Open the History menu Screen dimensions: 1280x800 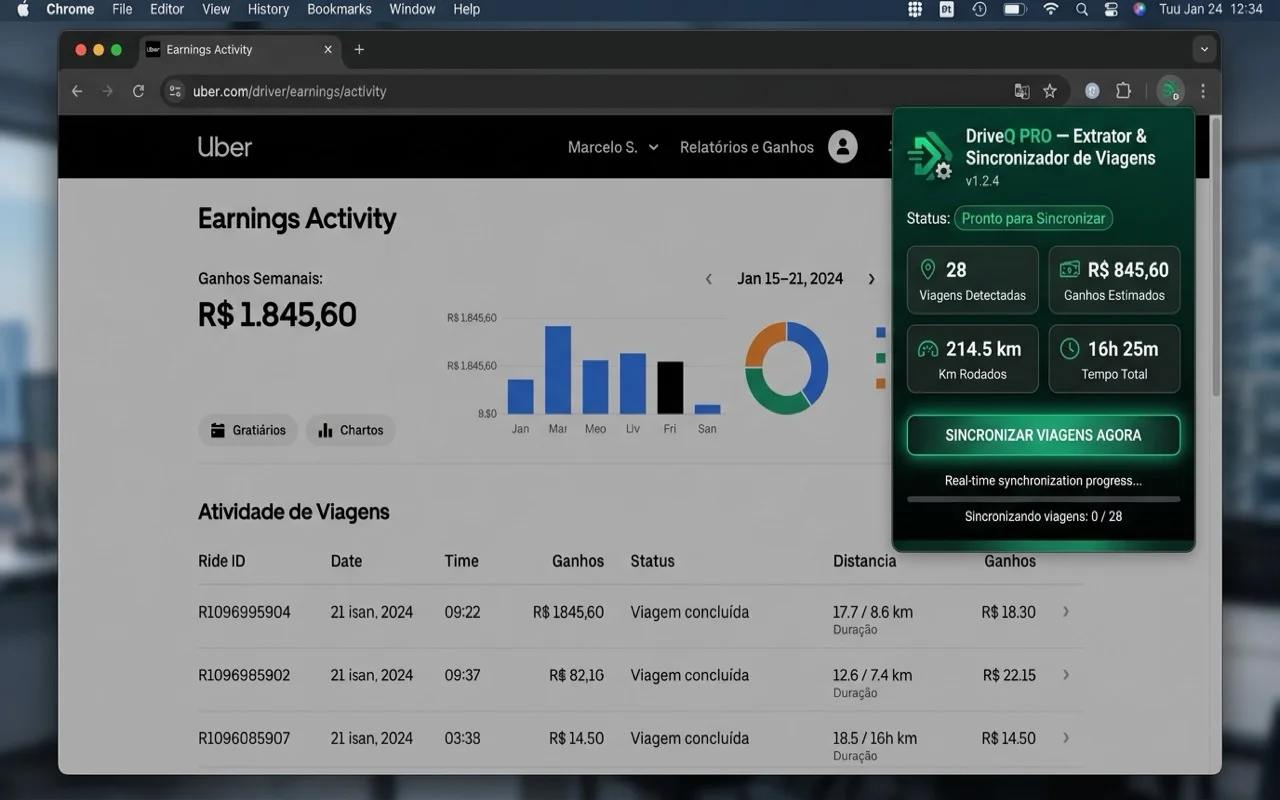(268, 9)
